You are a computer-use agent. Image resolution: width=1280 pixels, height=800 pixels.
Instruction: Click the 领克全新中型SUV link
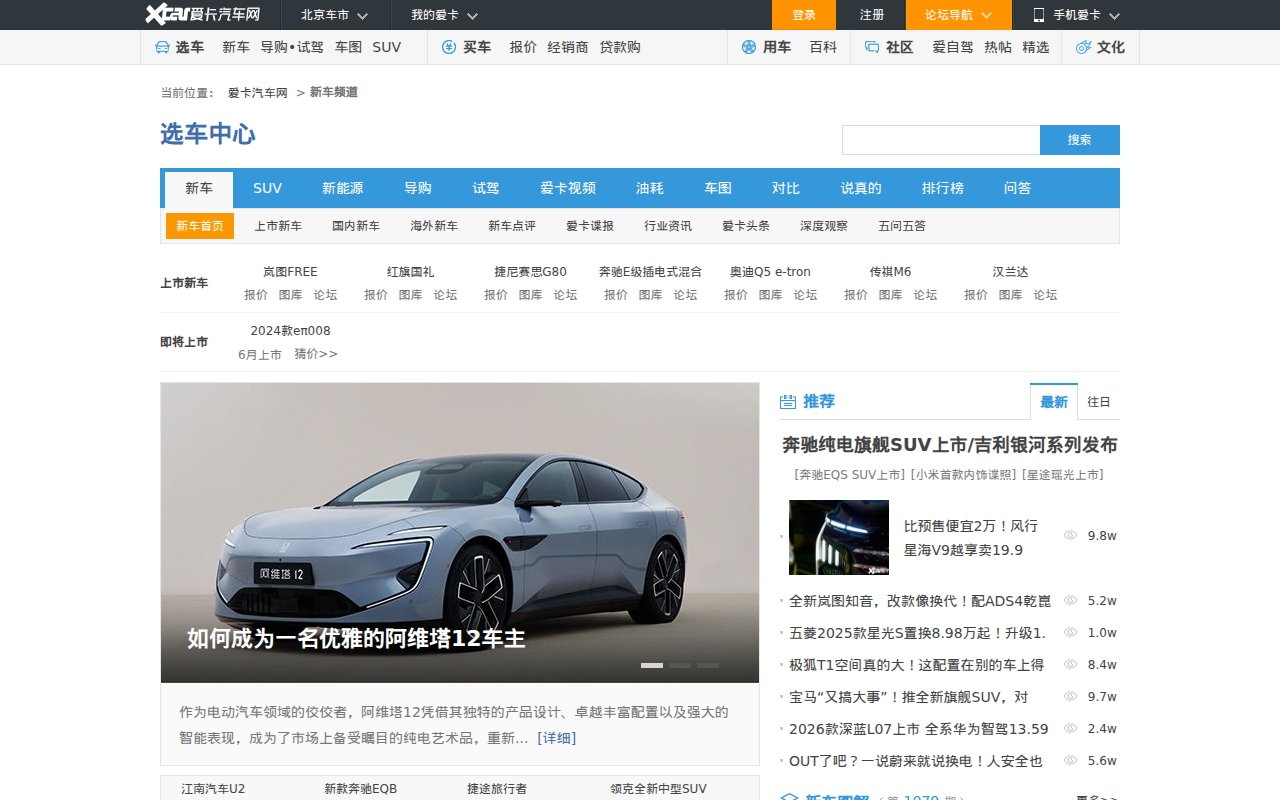tap(658, 789)
